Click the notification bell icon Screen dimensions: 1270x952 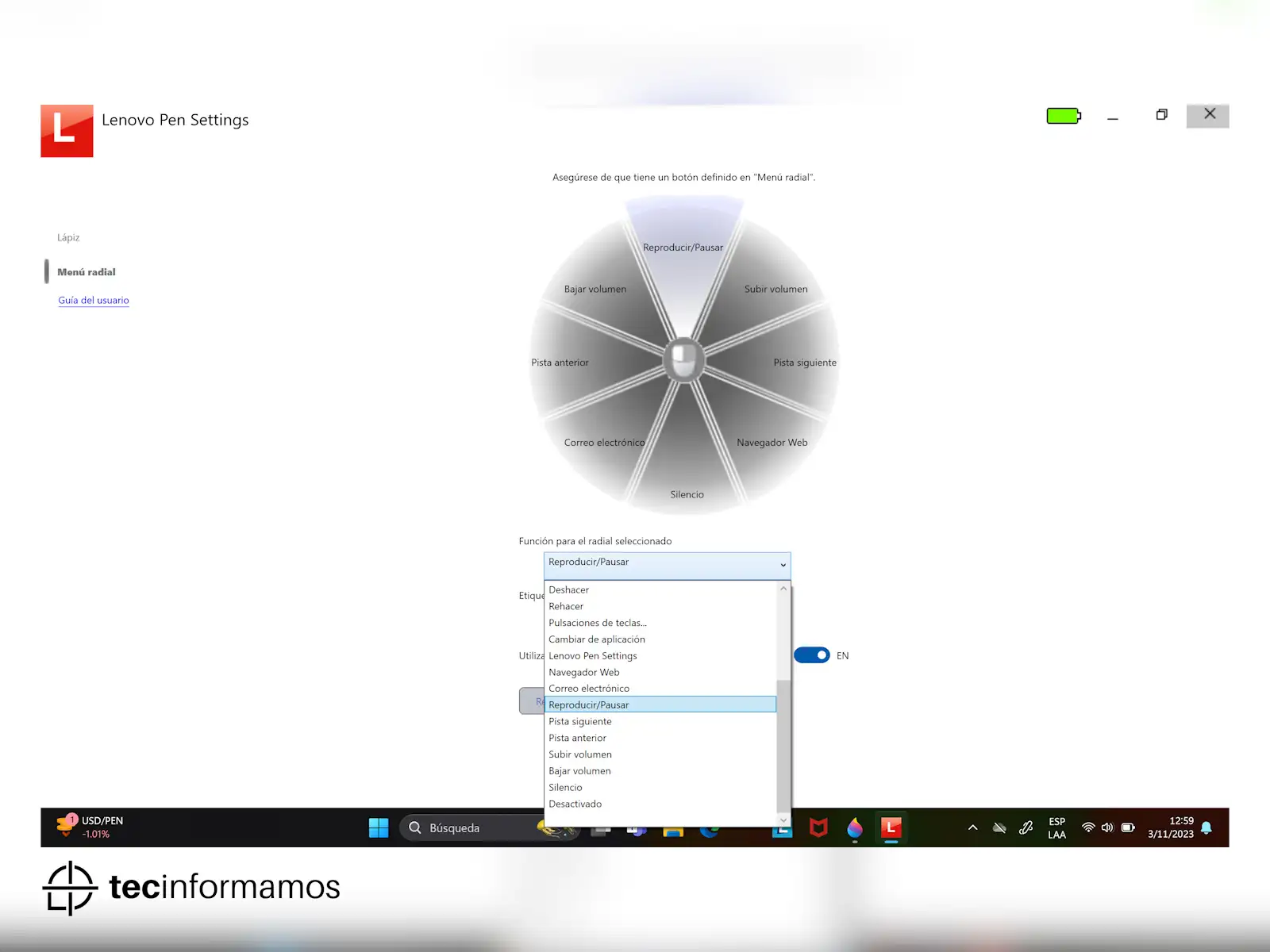click(1206, 827)
